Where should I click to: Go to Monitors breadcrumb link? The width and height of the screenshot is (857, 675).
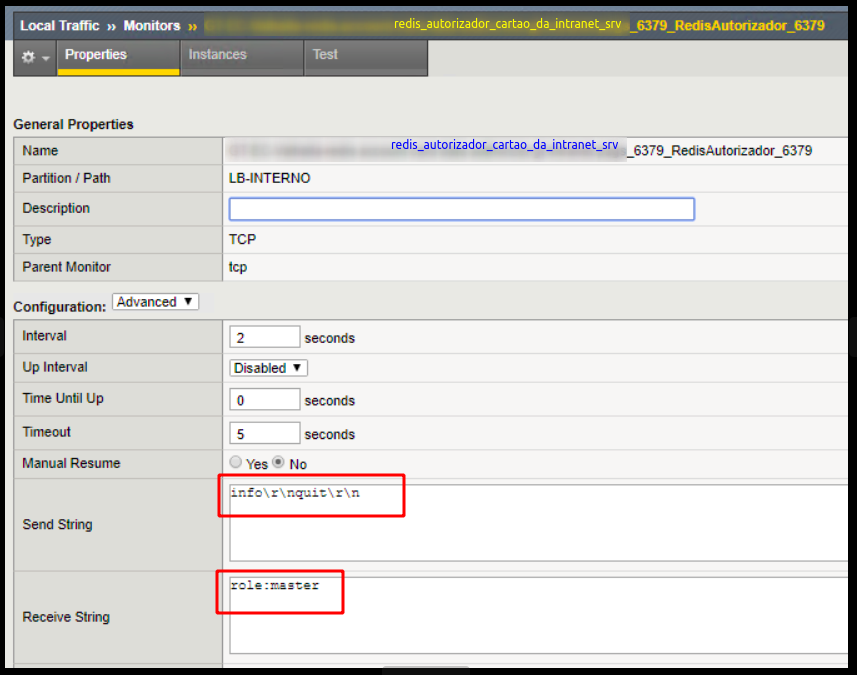151,26
